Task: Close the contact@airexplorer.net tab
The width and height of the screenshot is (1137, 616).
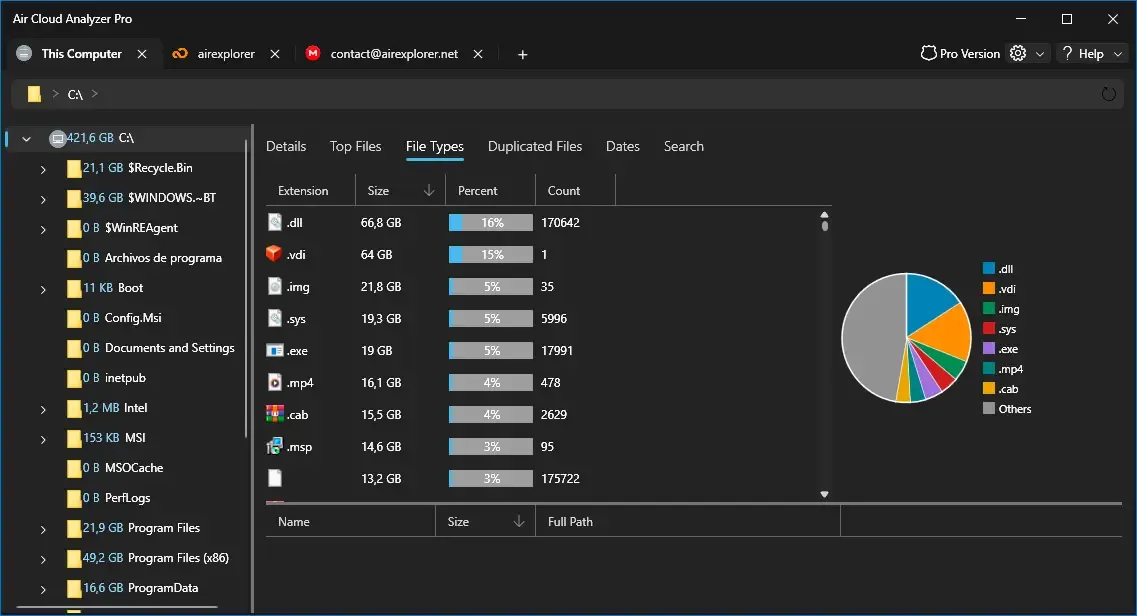Action: [478, 54]
